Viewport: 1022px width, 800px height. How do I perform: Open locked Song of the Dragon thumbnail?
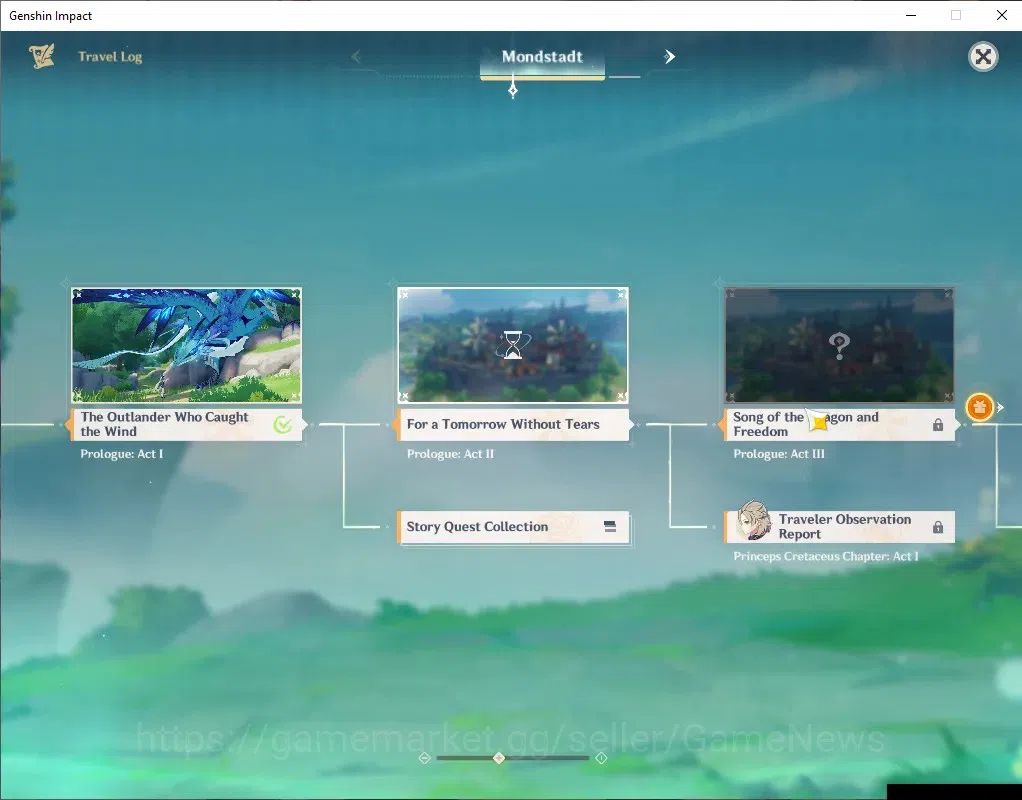840,345
